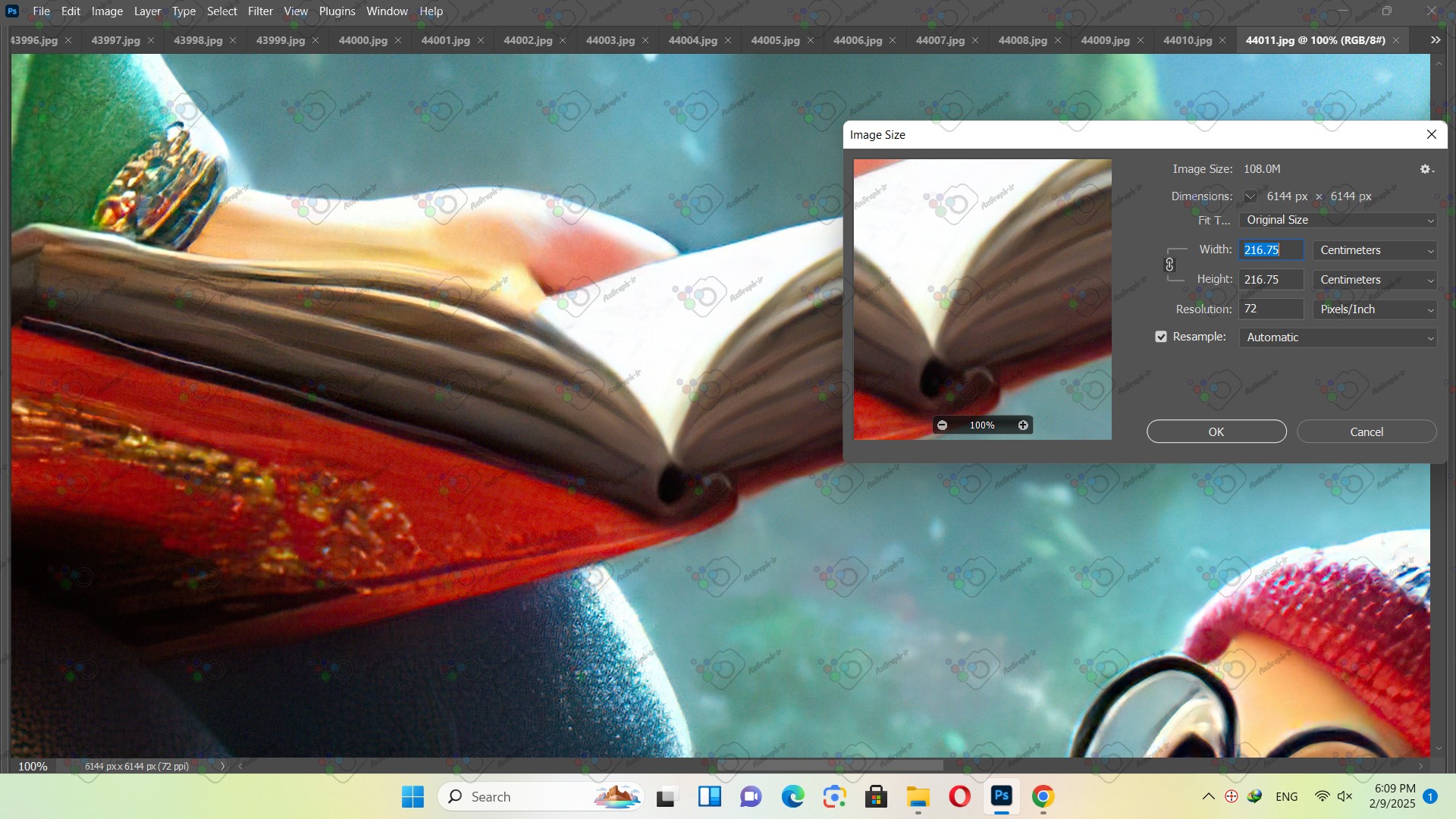Screen dimensions: 1456x819
Task: Open the Teams chat taskbar icon
Action: [751, 797]
